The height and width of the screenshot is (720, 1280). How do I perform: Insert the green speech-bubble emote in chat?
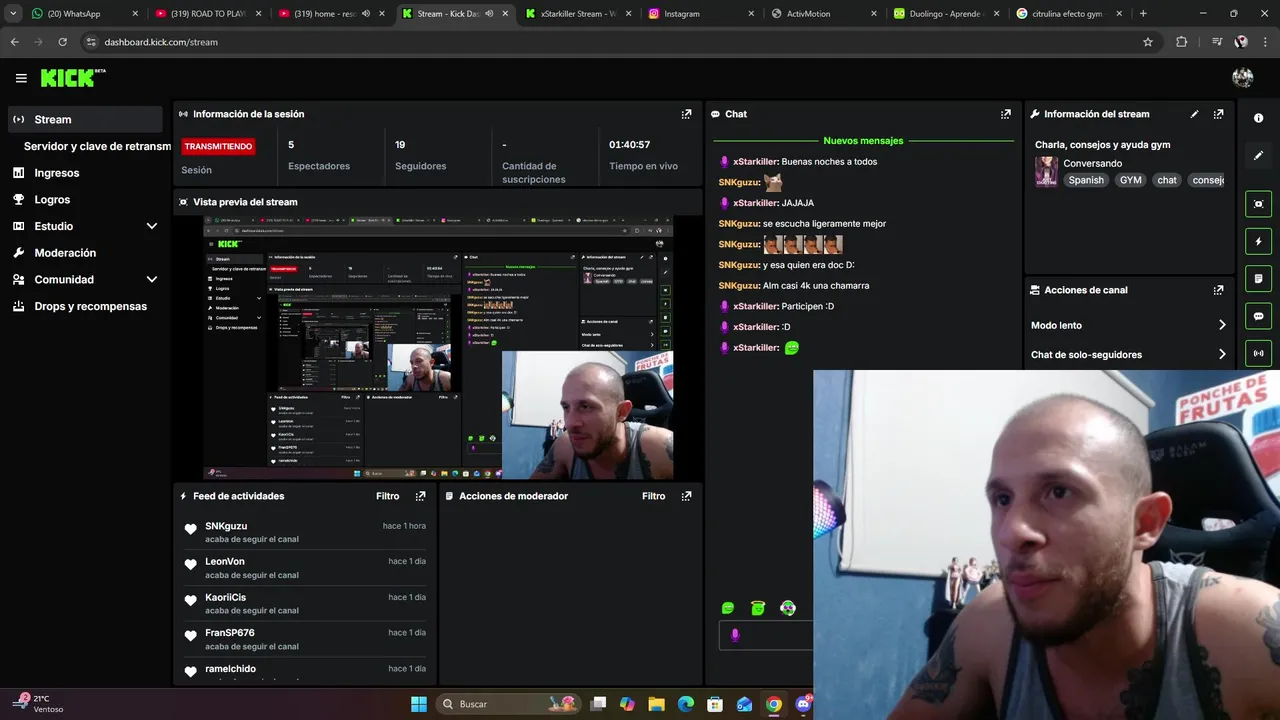[728, 608]
